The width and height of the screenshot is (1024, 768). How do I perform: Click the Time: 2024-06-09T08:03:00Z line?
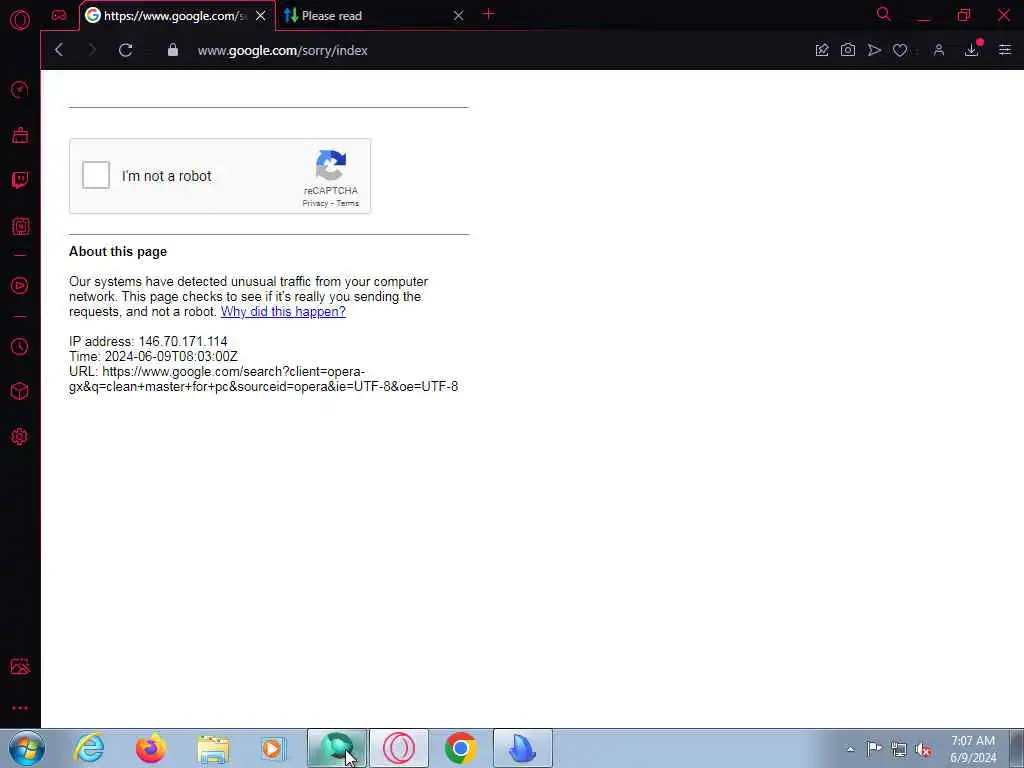153,357
